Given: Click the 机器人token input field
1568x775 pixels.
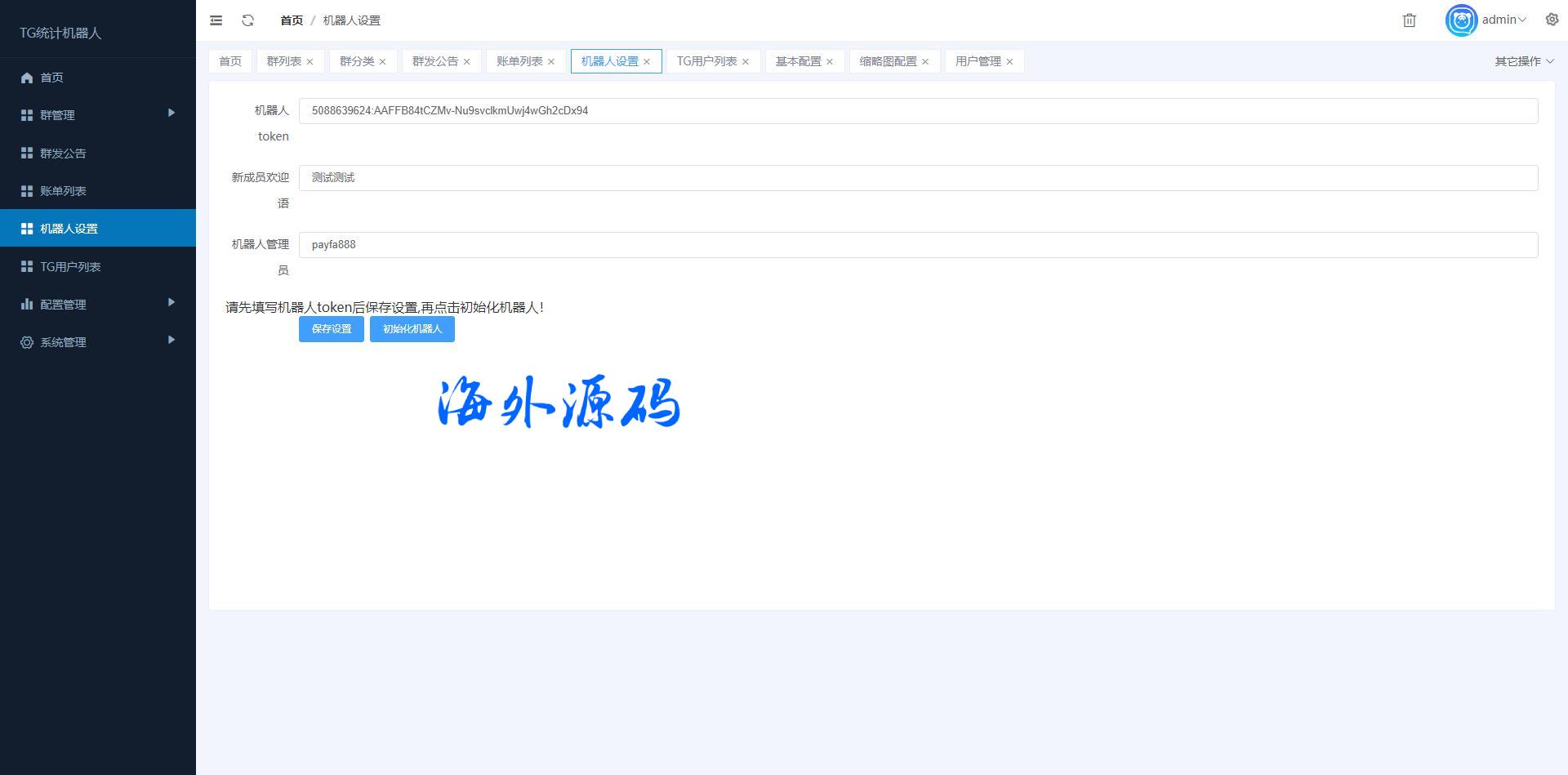Looking at the screenshot, I should [917, 111].
